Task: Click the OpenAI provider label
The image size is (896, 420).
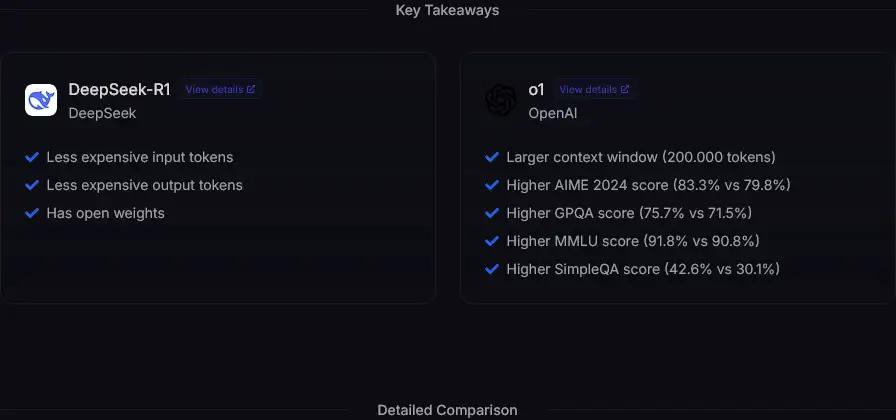Action: 553,113
